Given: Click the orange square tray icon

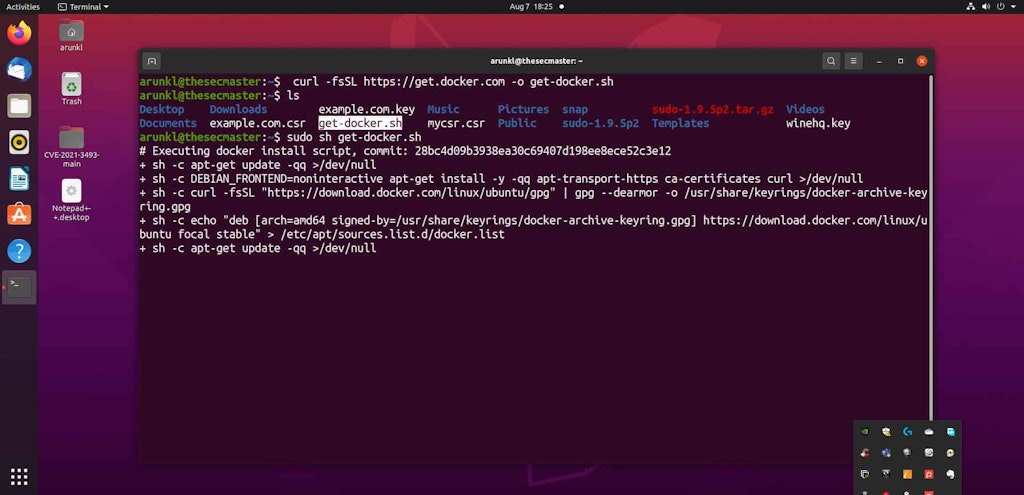Looking at the screenshot, I should pyautogui.click(x=907, y=474).
